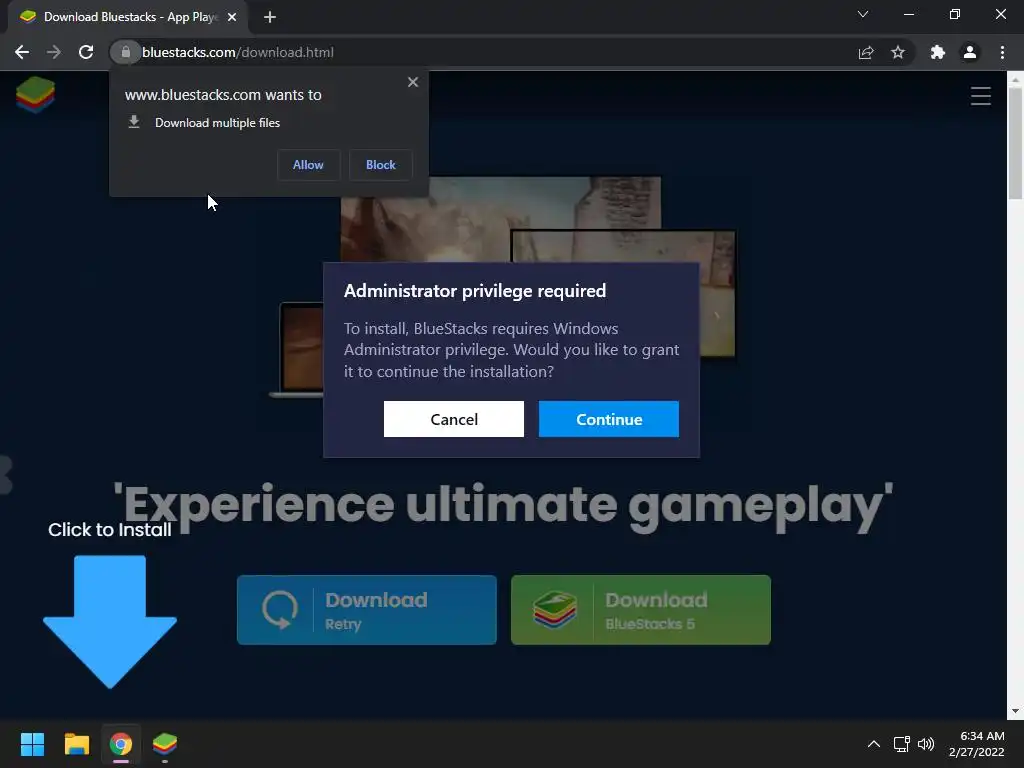Open the tab search dropdown arrow
This screenshot has height=768, width=1024.
click(863, 14)
